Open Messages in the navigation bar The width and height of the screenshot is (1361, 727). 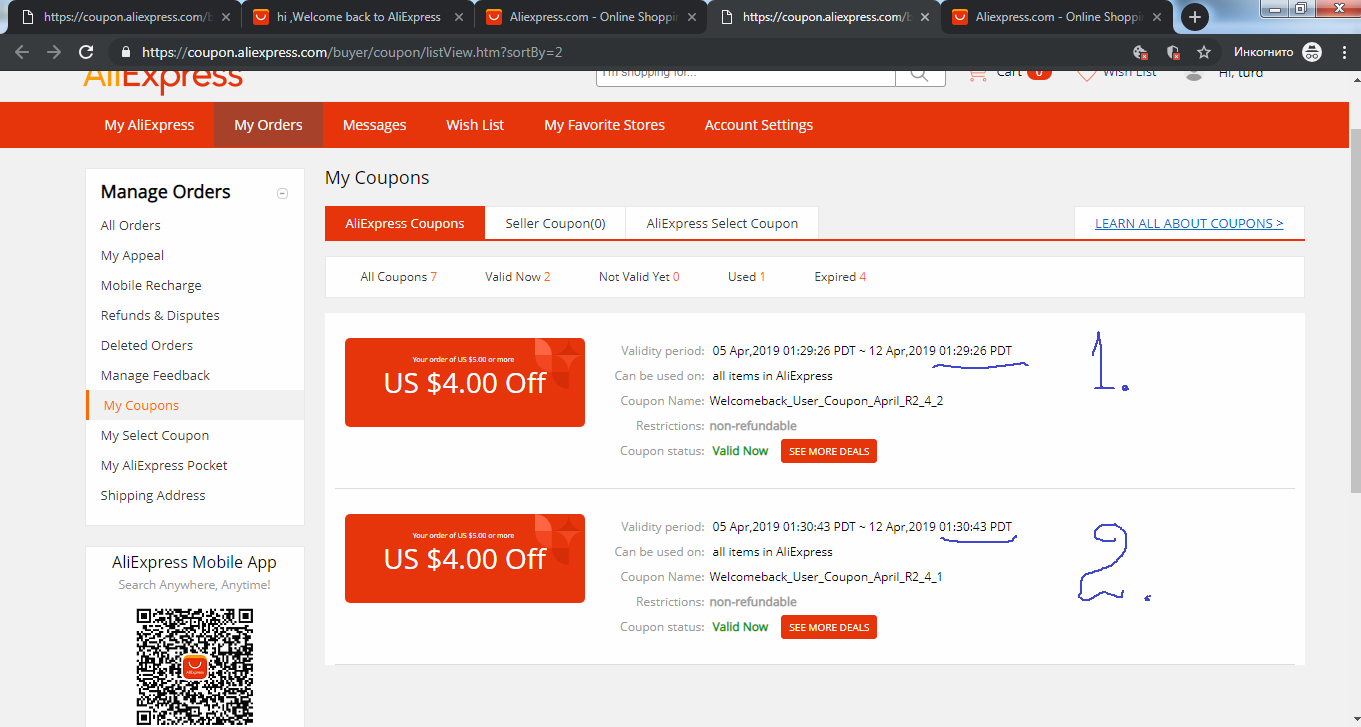[x=374, y=125]
